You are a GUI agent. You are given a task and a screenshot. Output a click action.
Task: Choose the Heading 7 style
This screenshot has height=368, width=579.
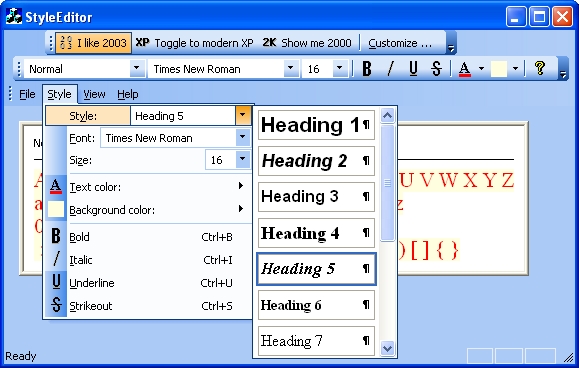[x=316, y=341]
